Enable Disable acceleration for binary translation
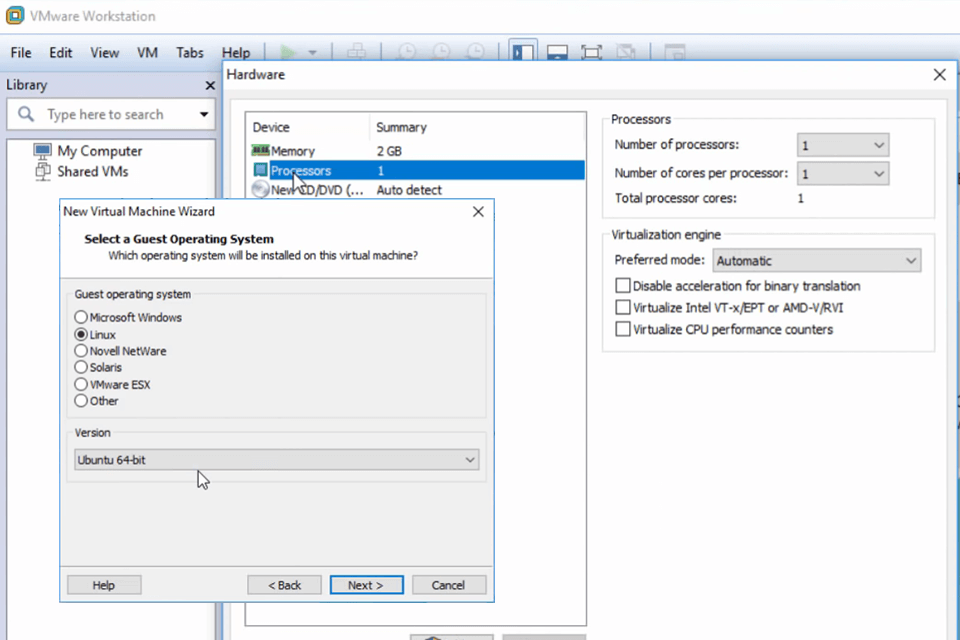Screen dimensions: 960x640 [x=623, y=286]
